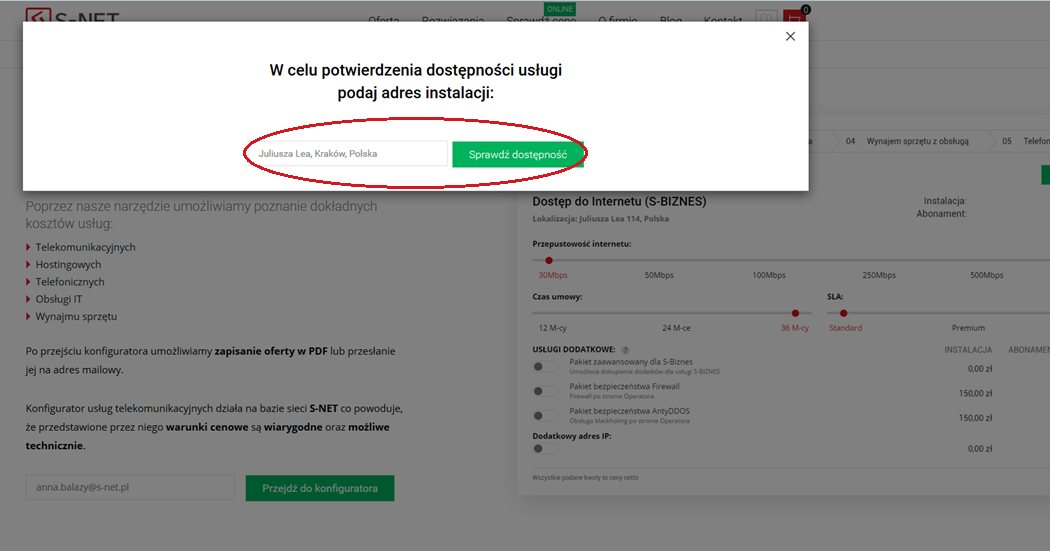
Task: Open the O firmie menu item
Action: [617, 19]
